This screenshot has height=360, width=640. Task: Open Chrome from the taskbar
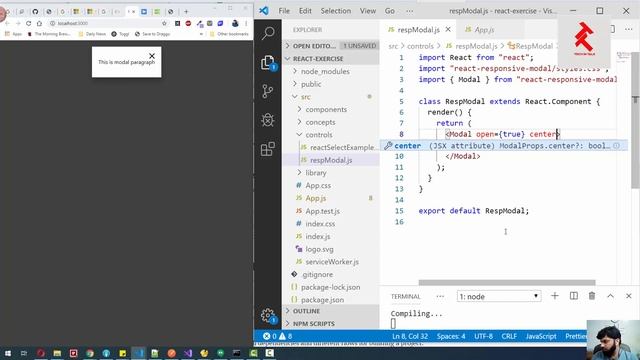click(x=89, y=353)
